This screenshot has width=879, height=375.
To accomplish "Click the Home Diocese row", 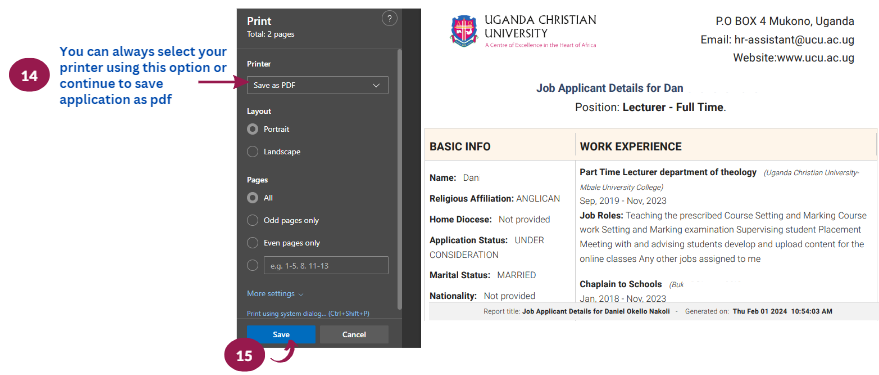I will coord(489,220).
